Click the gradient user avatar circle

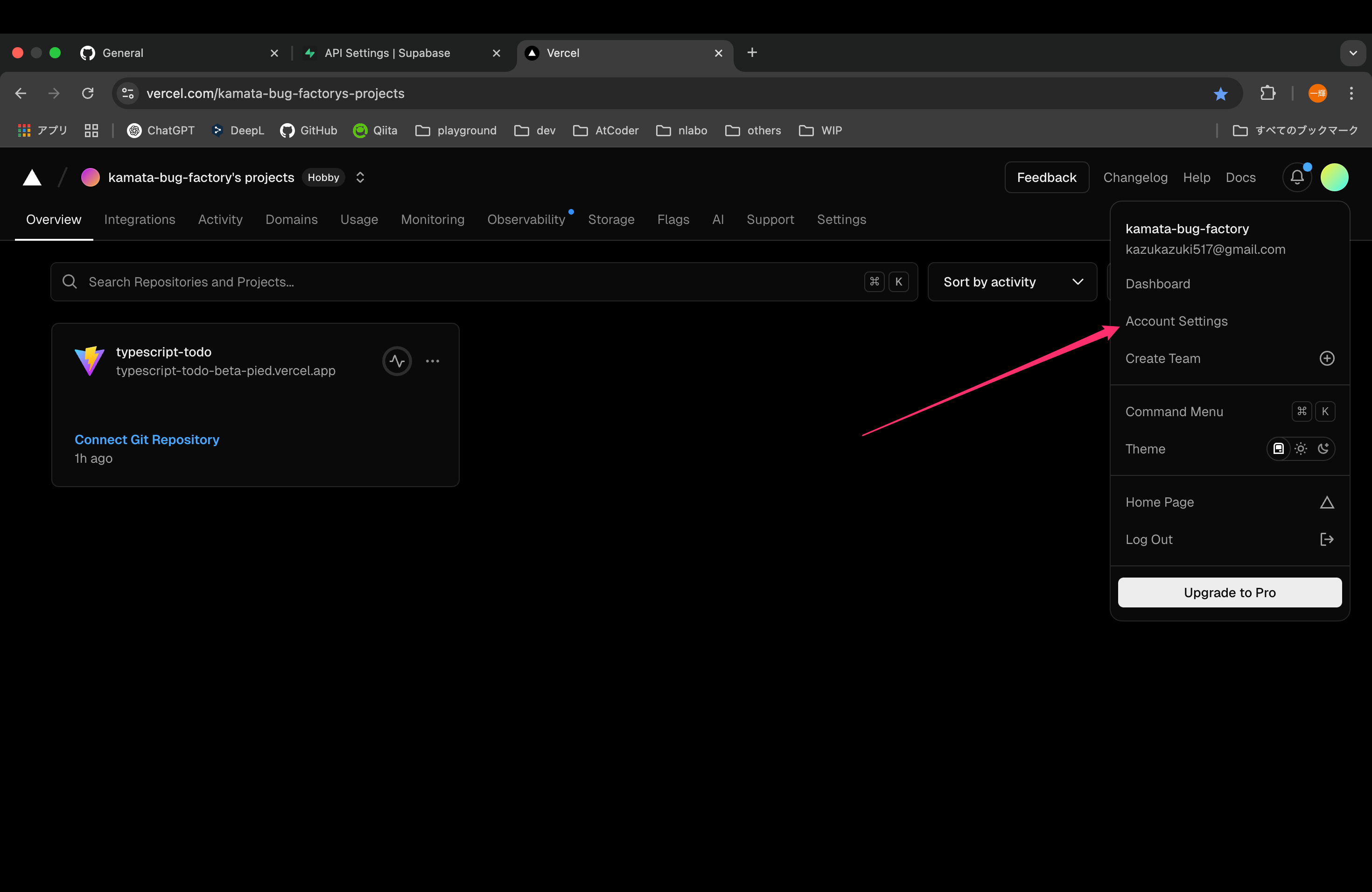point(1334,177)
